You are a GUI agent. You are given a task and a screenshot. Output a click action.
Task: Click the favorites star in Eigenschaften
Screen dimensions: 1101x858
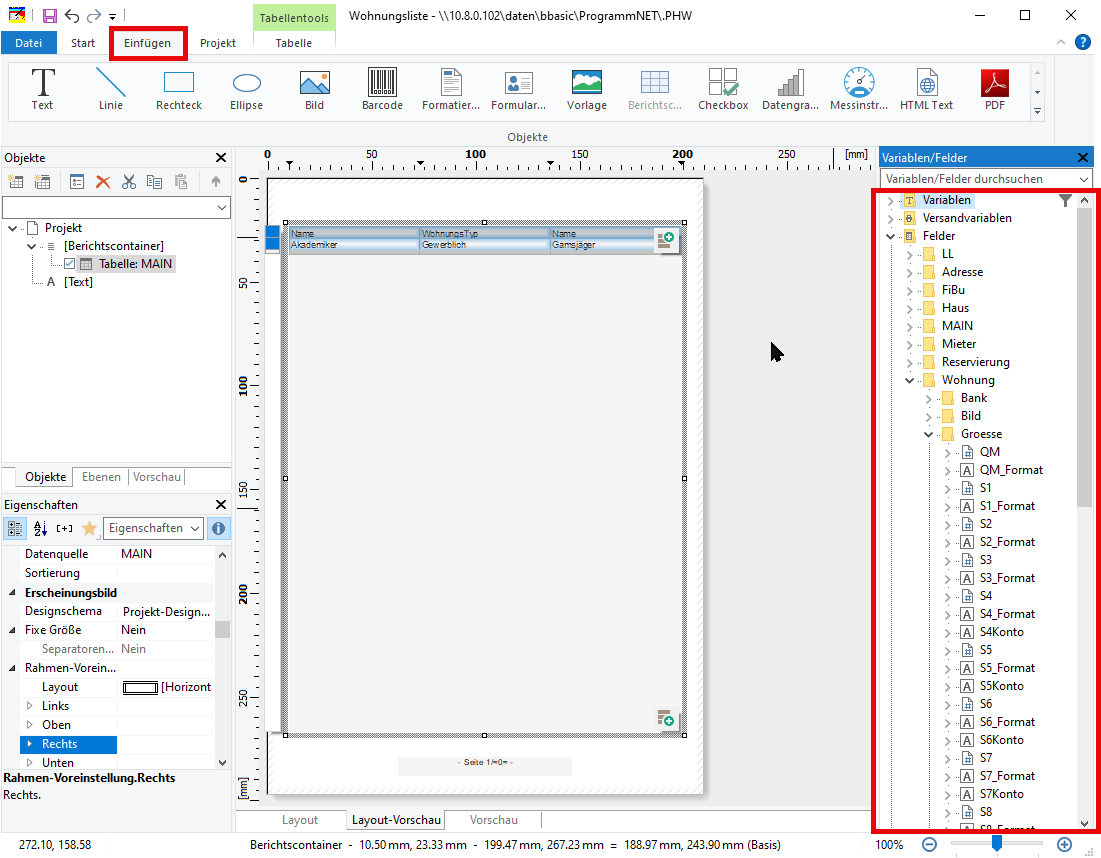[89, 528]
